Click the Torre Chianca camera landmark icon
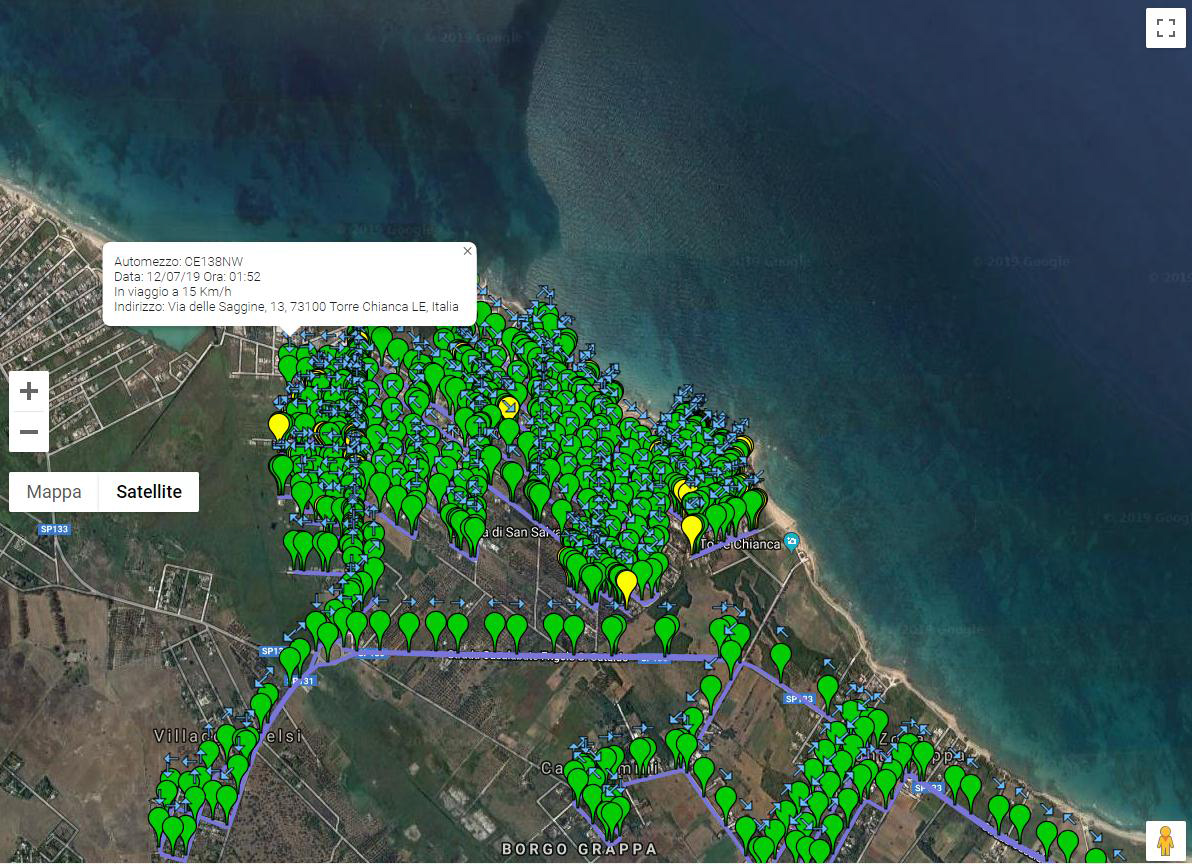 pyautogui.click(x=792, y=541)
